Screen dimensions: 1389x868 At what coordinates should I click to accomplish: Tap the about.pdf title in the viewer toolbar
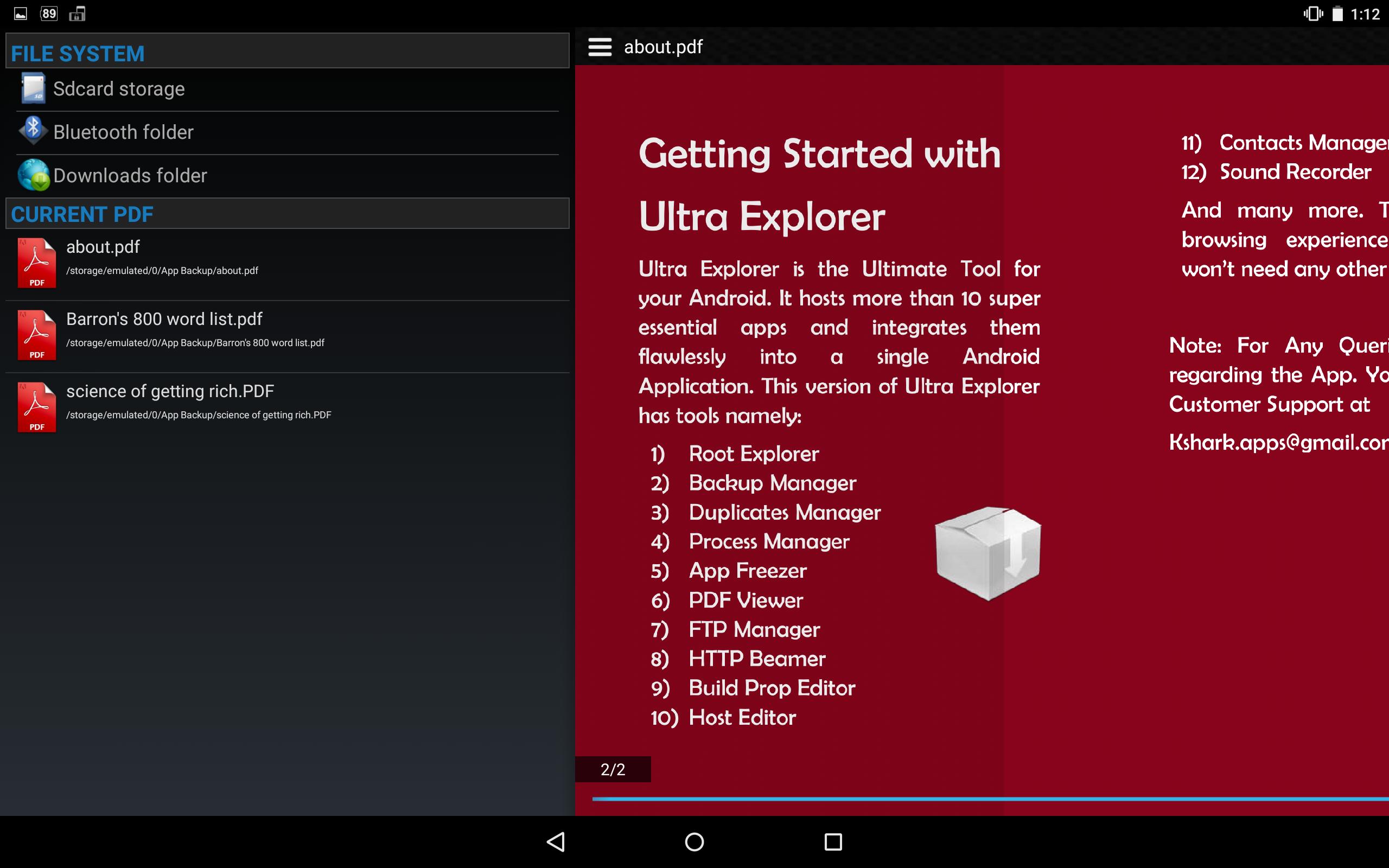click(x=663, y=47)
